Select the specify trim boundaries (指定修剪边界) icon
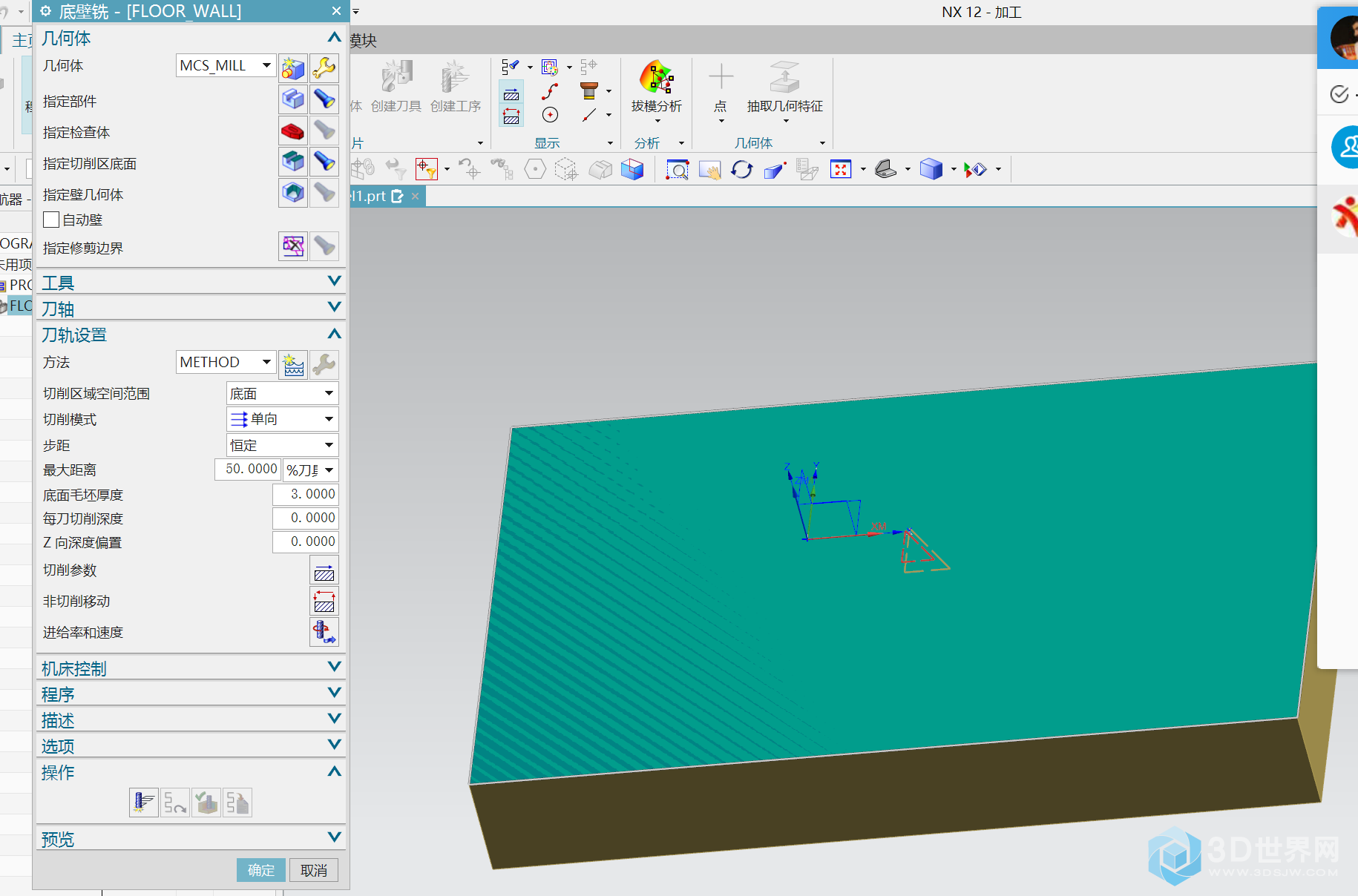The image size is (1358, 896). click(x=293, y=246)
